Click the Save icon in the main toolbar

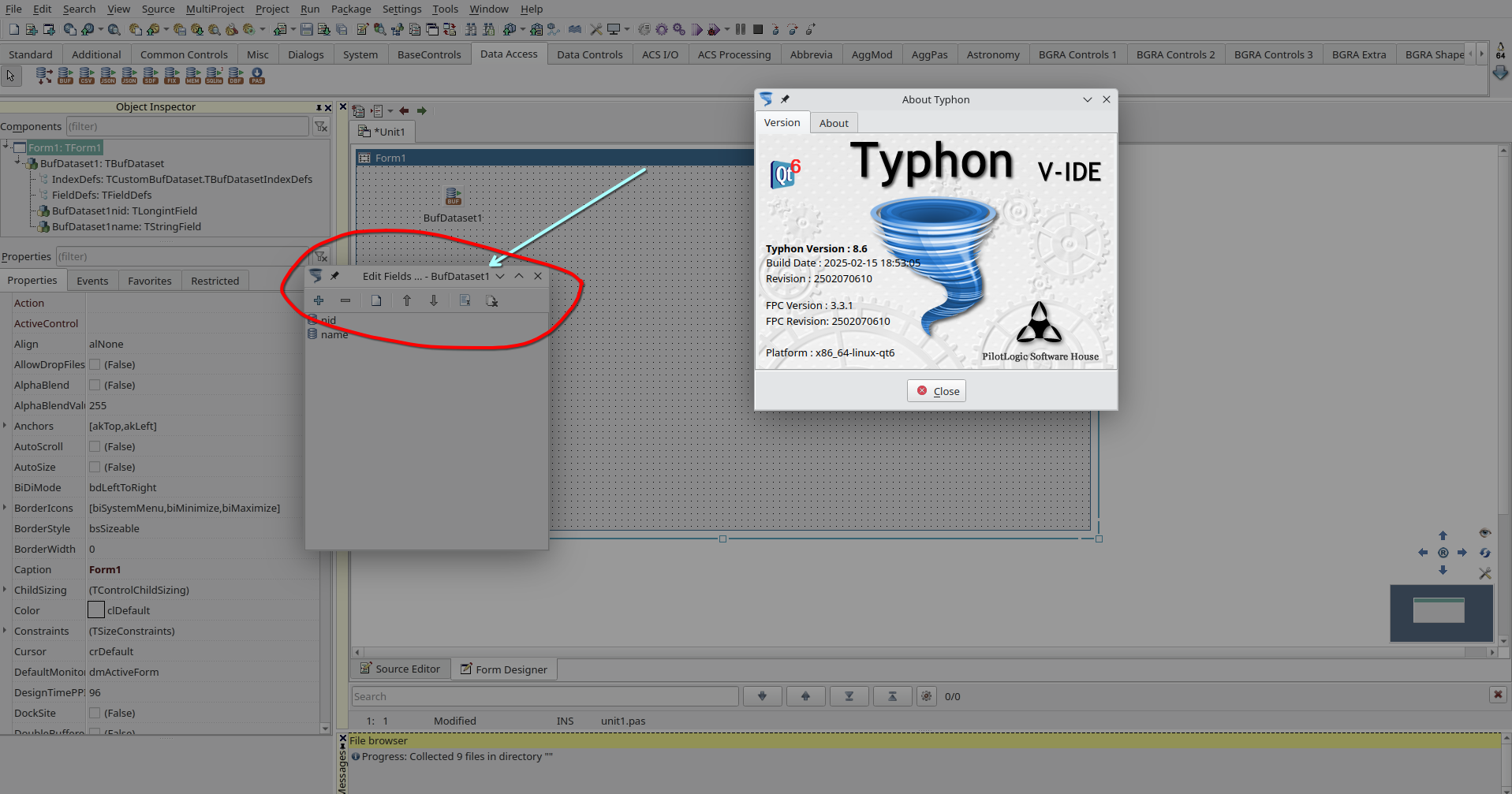tap(307, 29)
